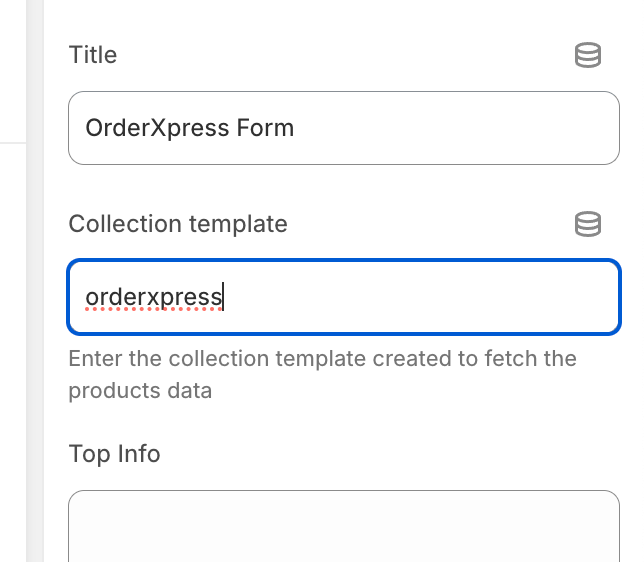Click empty right side of Collection template field
Viewport: 644px width, 562px height.
(450, 297)
